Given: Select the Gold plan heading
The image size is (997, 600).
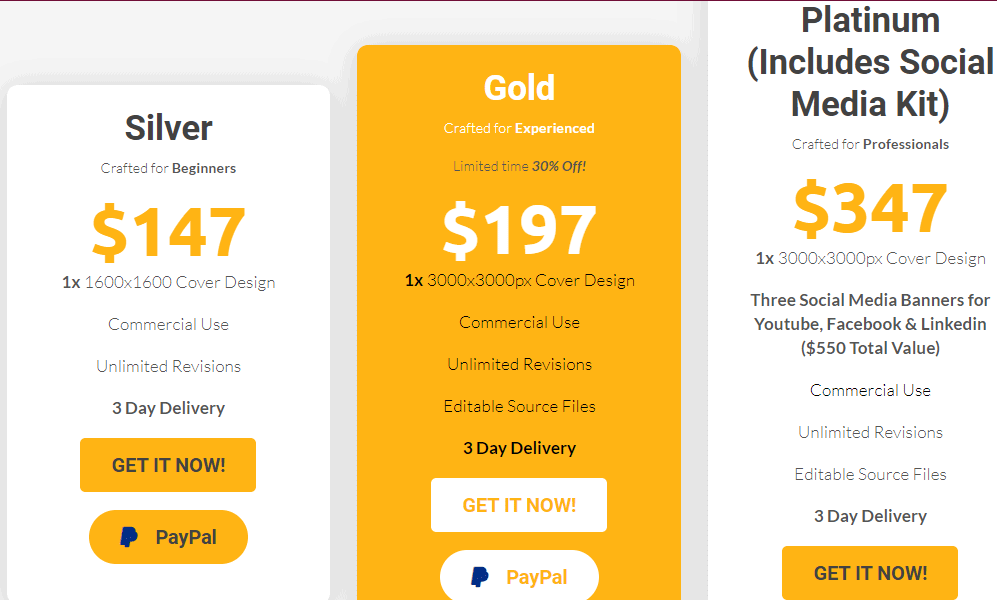Looking at the screenshot, I should [519, 88].
